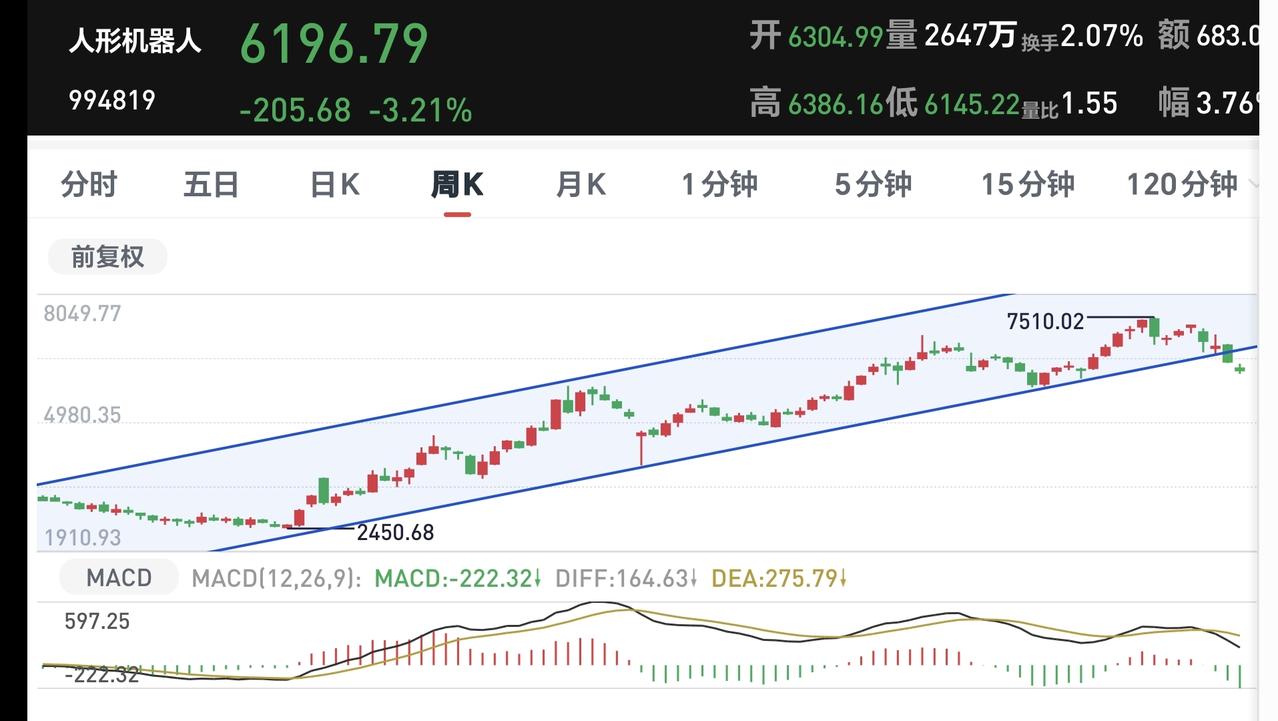Click the upper blue channel trend line
Image resolution: width=1278 pixels, height=721 pixels.
(525, 388)
